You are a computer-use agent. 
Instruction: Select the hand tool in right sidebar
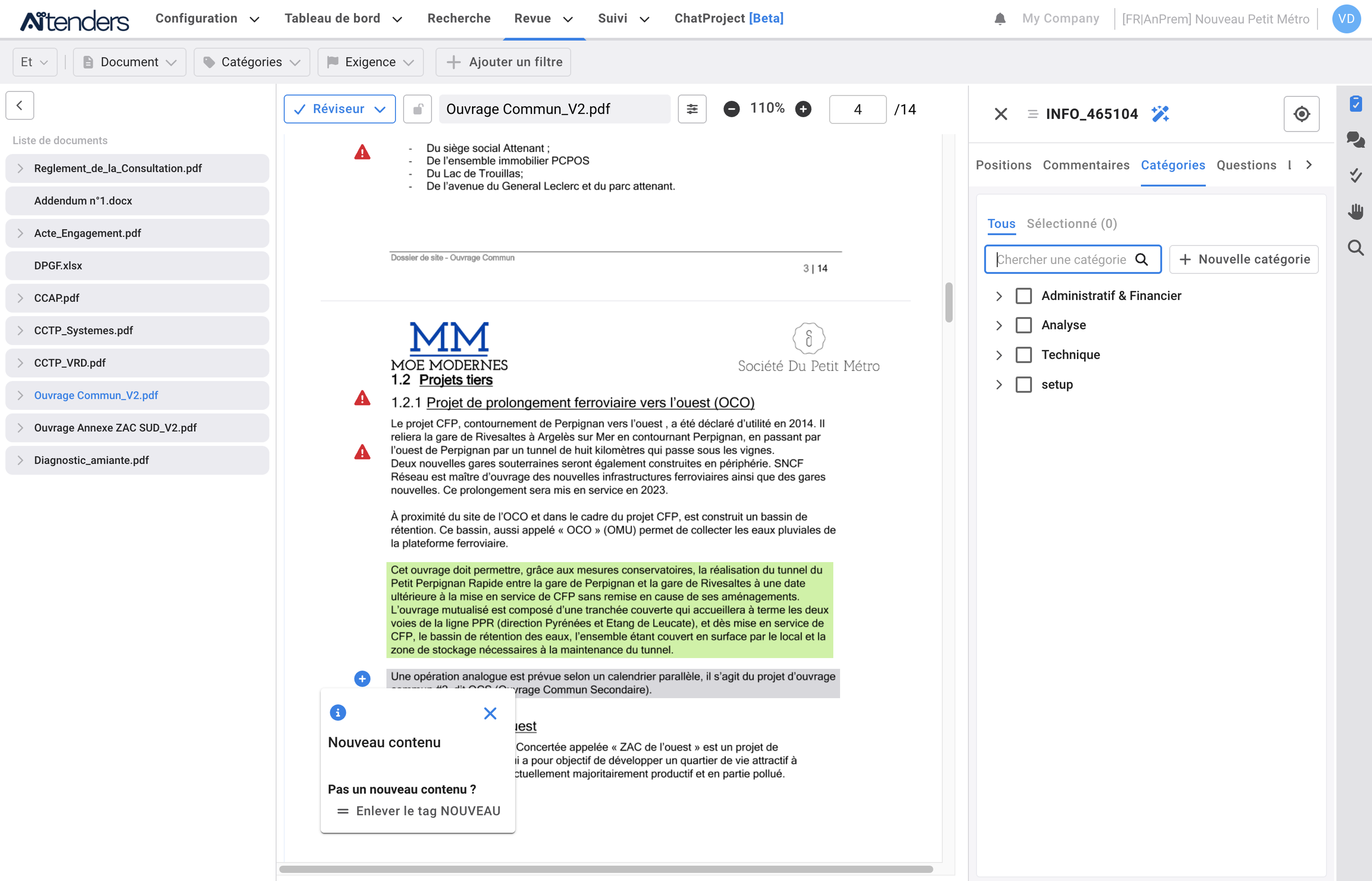[x=1355, y=211]
